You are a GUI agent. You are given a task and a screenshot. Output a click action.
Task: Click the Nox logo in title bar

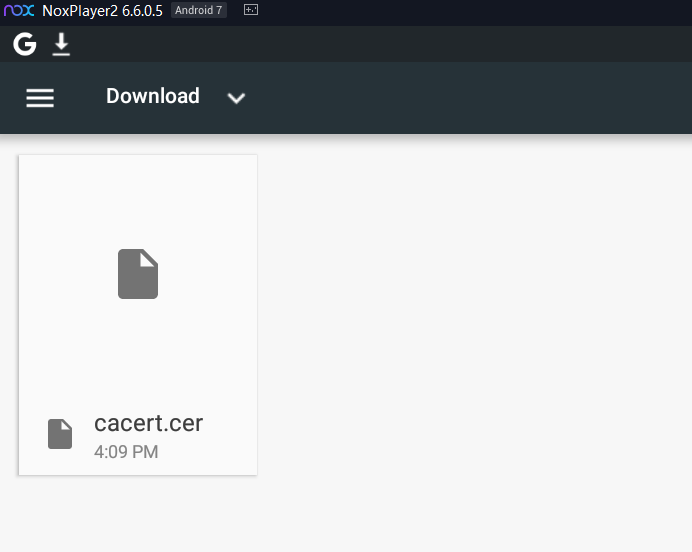point(19,10)
